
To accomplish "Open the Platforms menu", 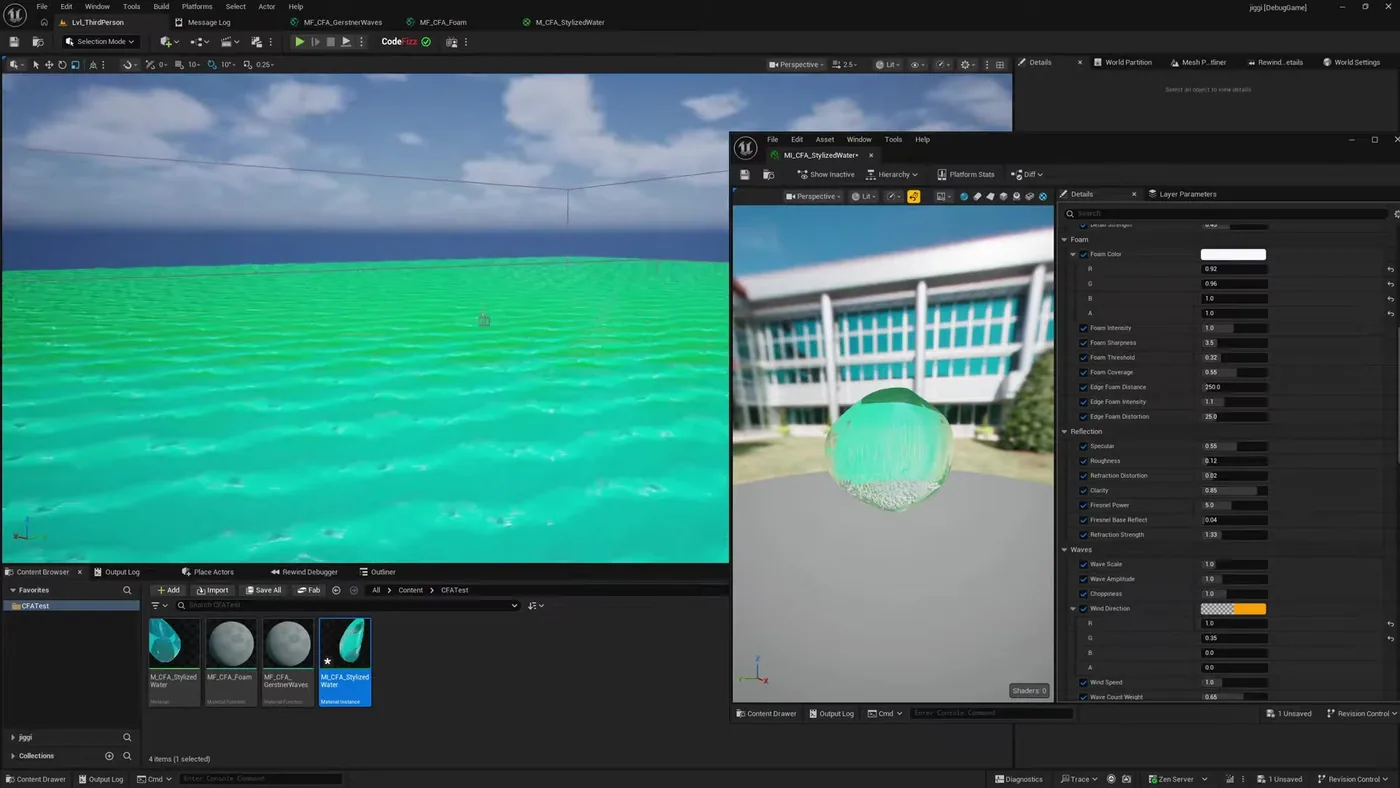I will (197, 7).
